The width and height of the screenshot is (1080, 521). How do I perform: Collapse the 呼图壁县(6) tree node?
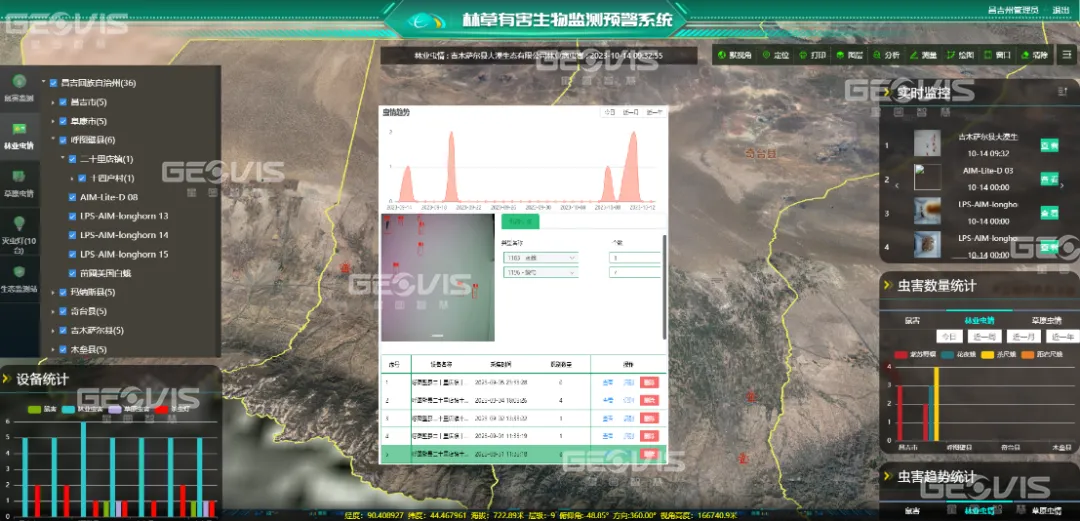[x=51, y=140]
